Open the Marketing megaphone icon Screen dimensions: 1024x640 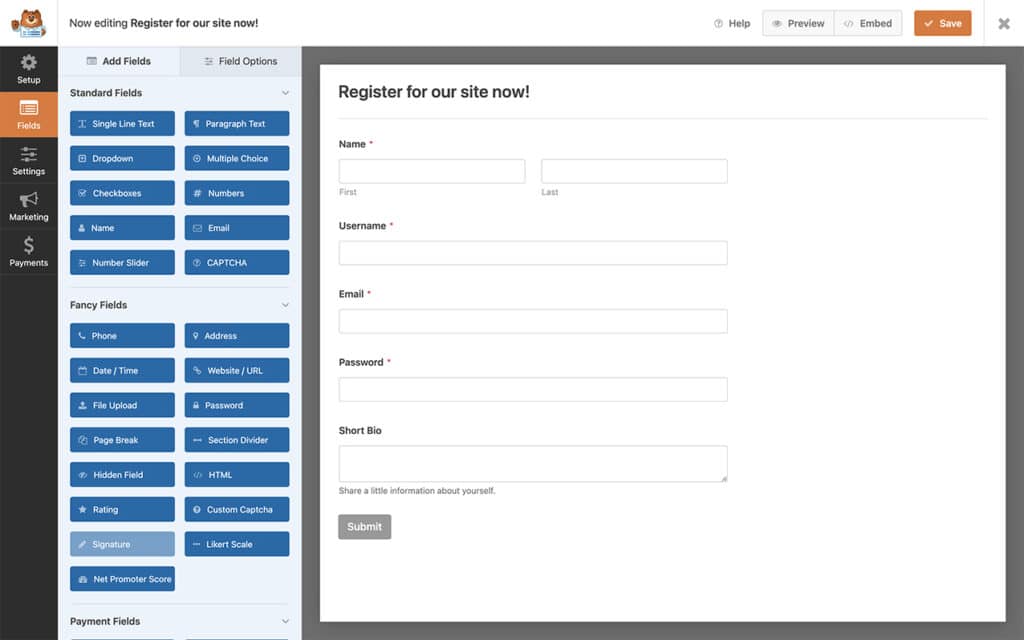[x=28, y=205]
